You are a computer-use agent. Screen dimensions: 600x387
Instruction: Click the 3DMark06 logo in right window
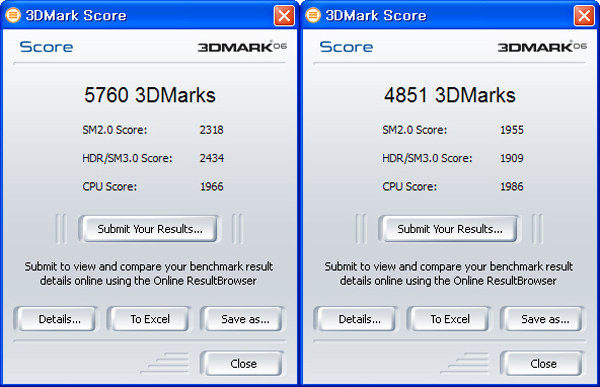pos(542,46)
